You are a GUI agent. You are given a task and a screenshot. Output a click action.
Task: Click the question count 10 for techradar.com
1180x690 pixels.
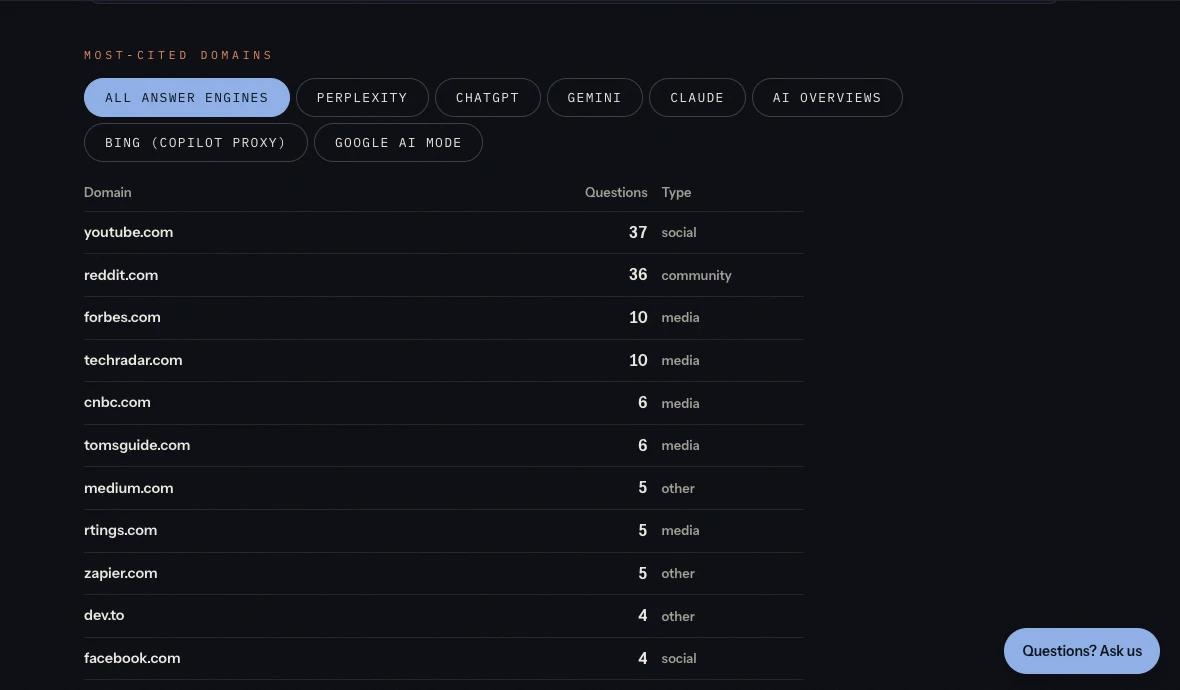coord(638,360)
